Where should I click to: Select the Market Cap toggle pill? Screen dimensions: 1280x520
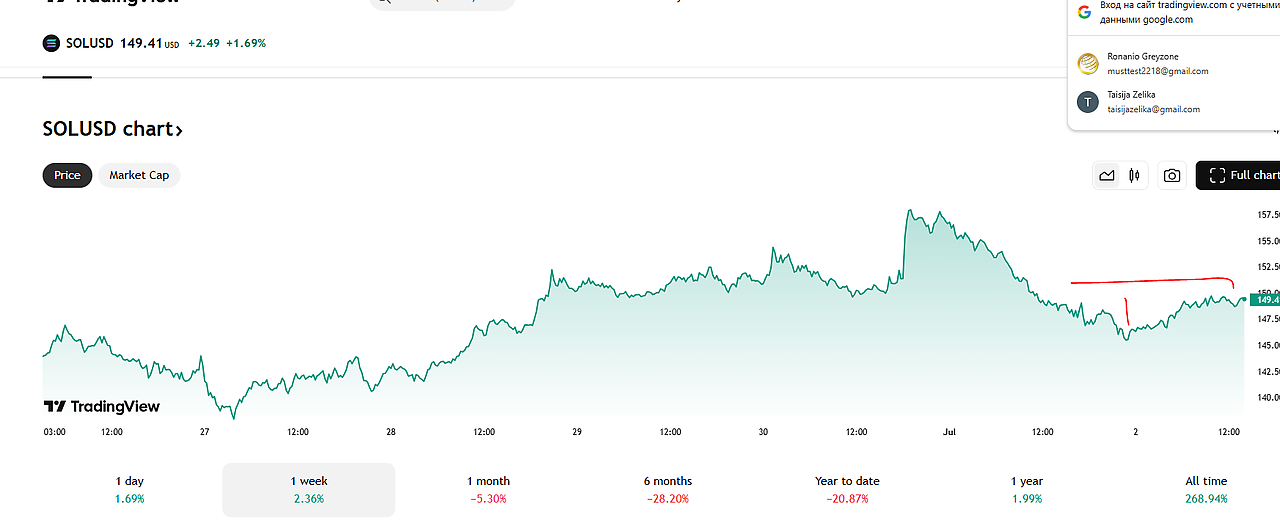(x=139, y=175)
